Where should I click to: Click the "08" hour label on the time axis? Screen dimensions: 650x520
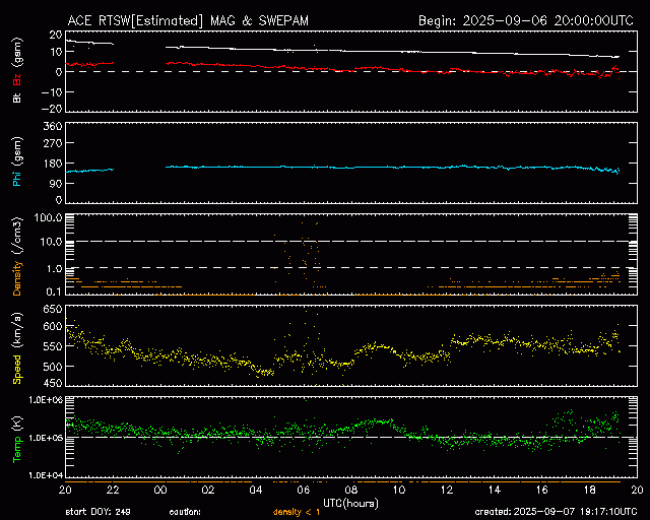coord(351,490)
